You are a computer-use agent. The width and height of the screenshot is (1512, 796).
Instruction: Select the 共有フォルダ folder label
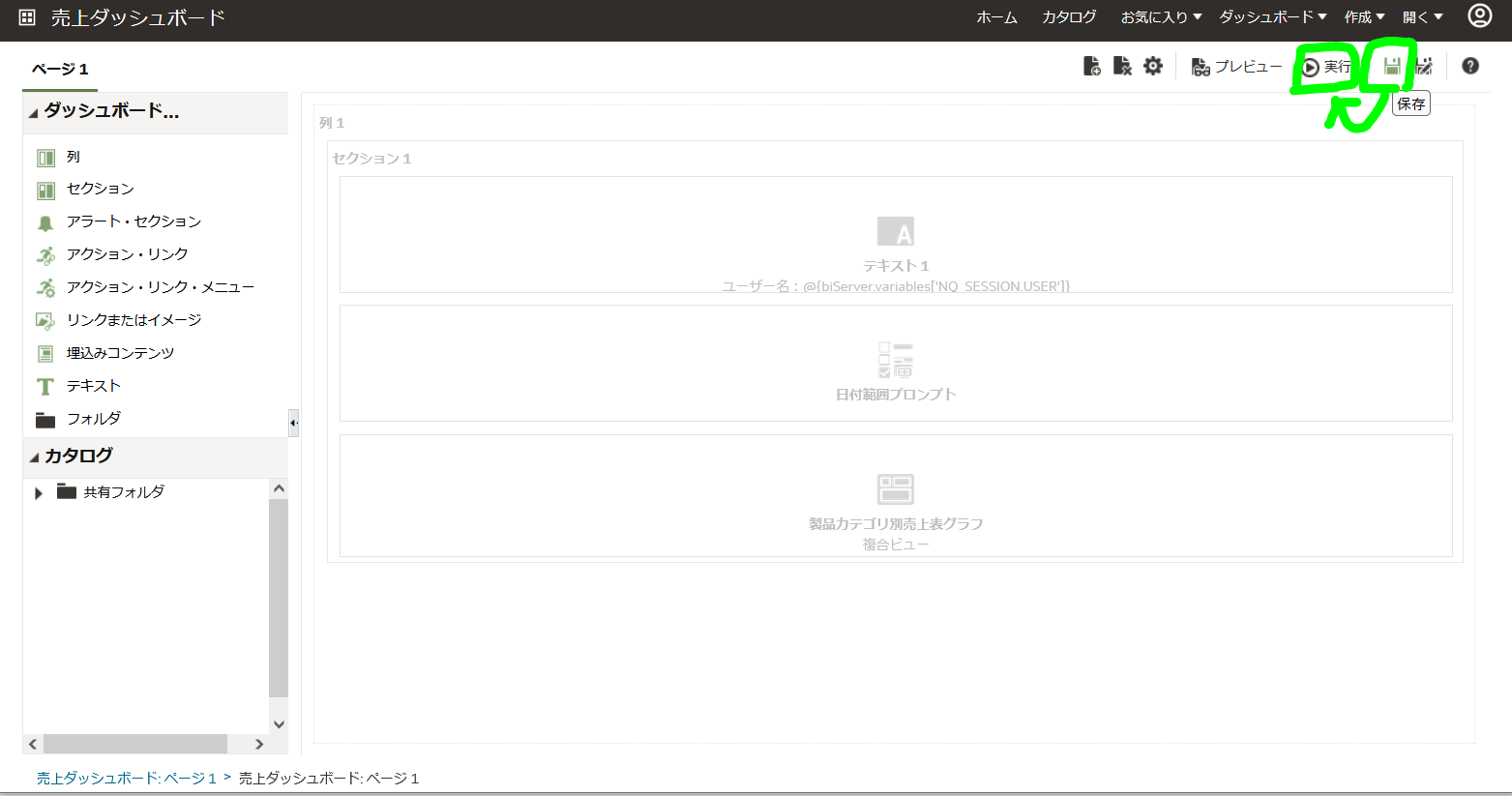pos(124,492)
